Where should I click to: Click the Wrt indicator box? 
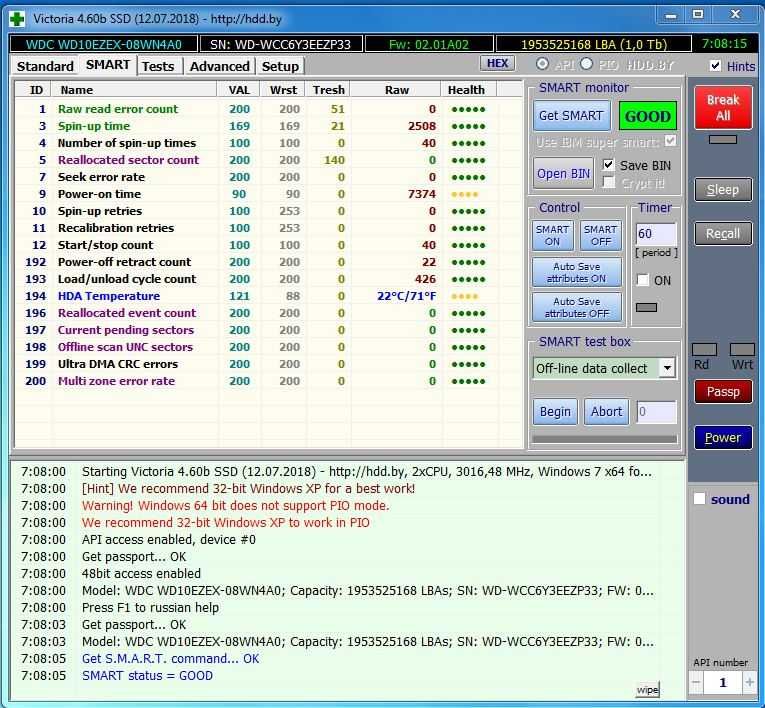pos(742,349)
